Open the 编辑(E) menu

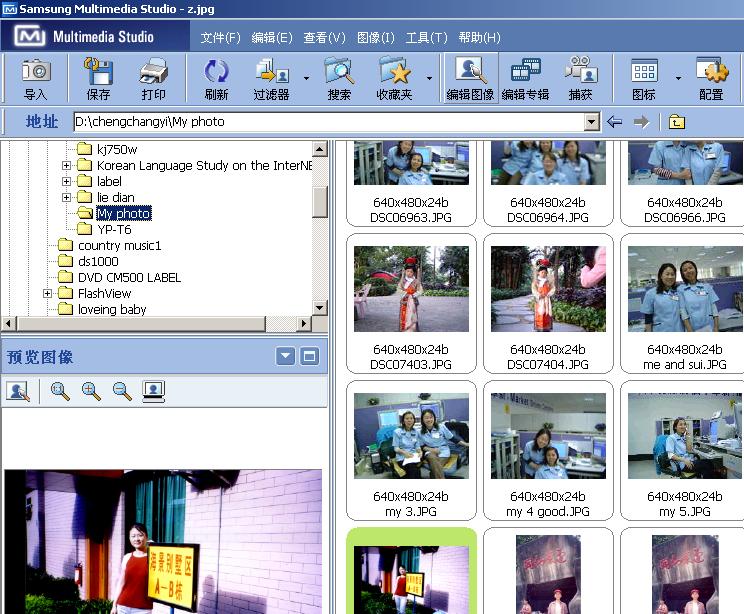[272, 37]
